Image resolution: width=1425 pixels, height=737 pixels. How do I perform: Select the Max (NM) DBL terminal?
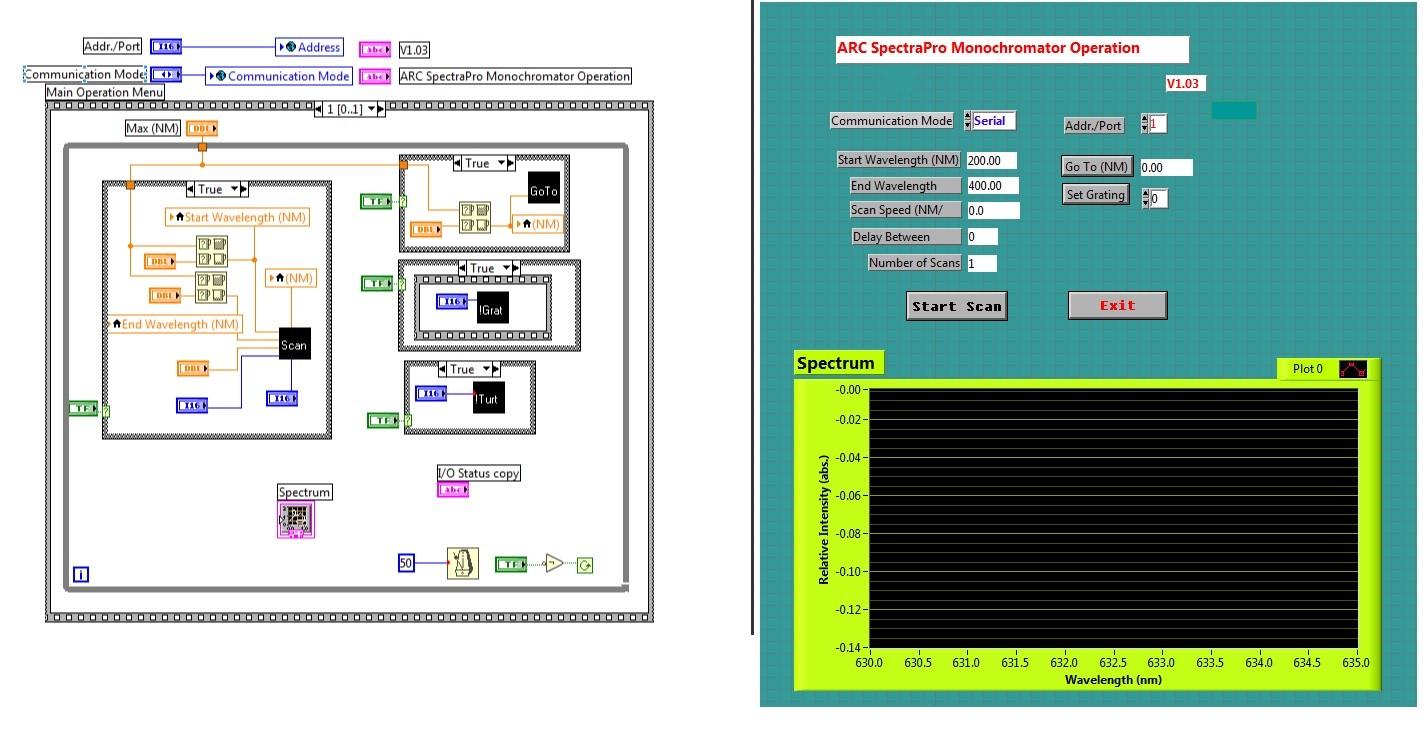(x=202, y=128)
